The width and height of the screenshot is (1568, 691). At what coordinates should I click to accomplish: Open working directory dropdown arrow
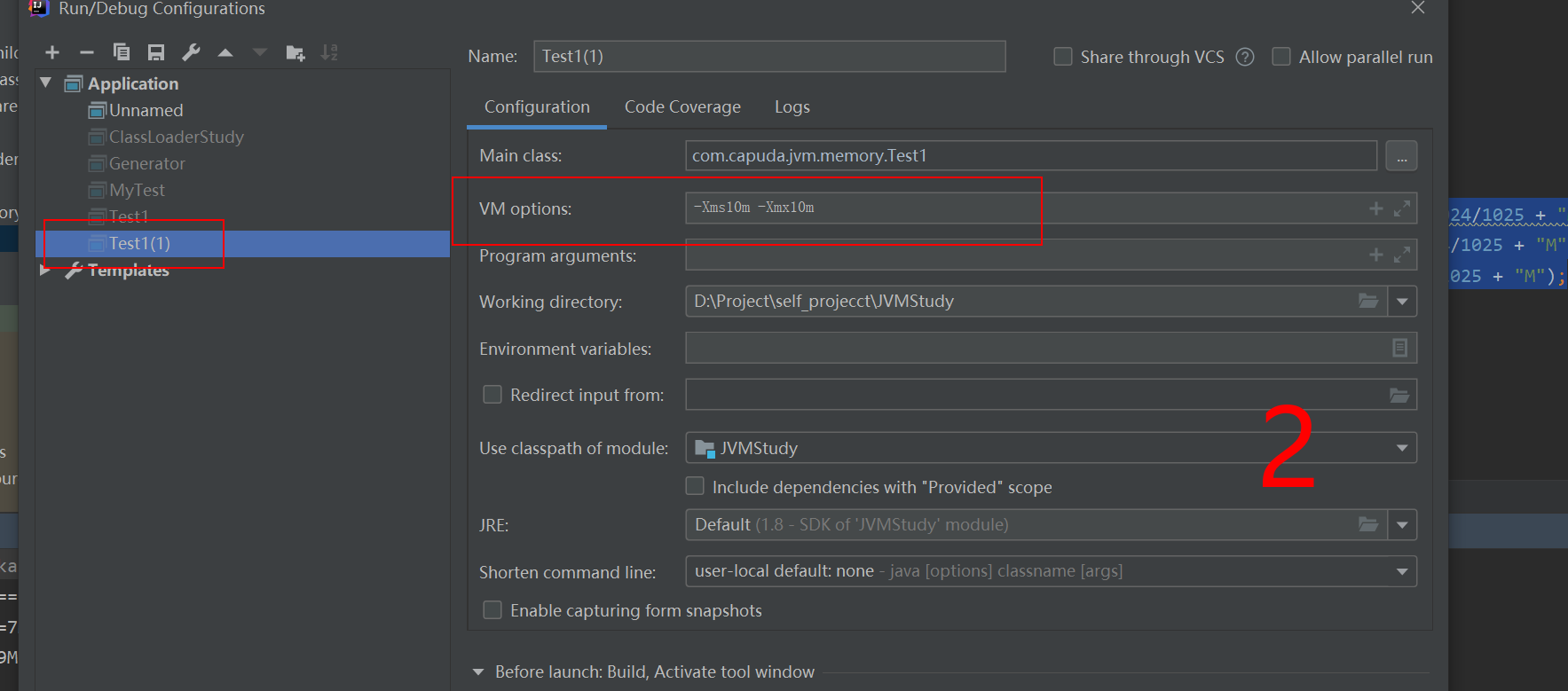(1402, 302)
